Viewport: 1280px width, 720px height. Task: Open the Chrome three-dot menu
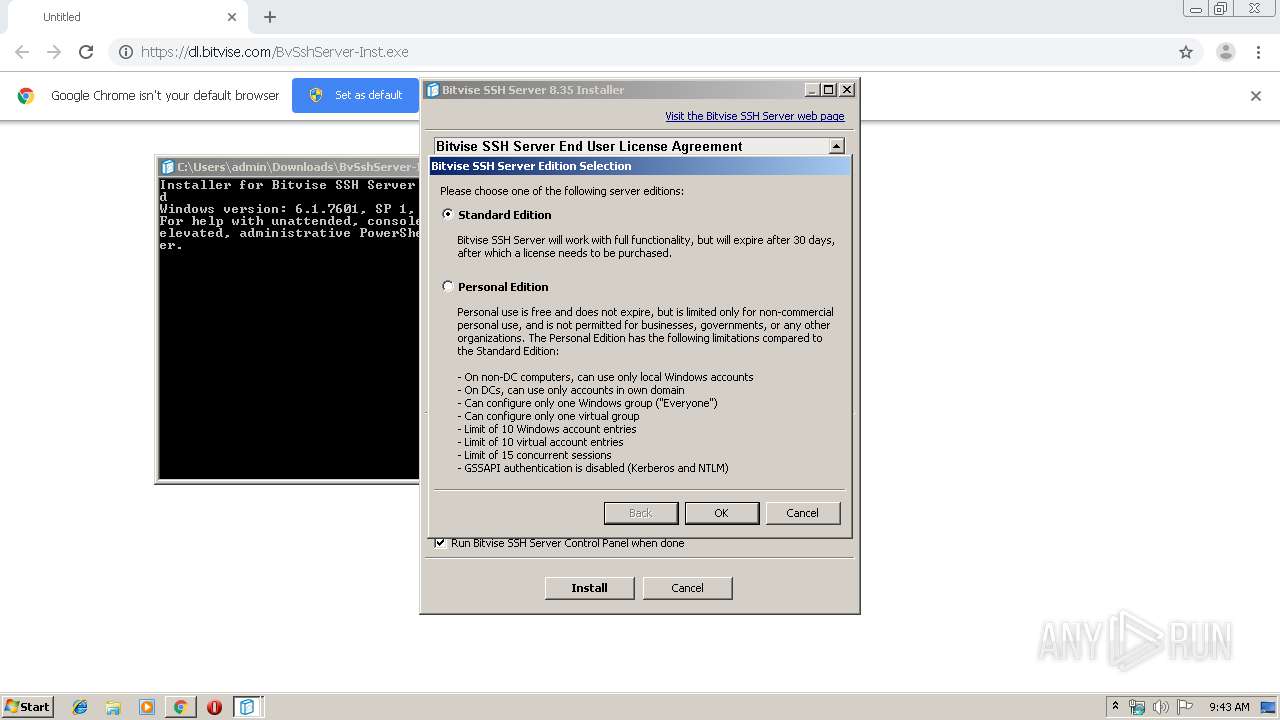click(1258, 52)
